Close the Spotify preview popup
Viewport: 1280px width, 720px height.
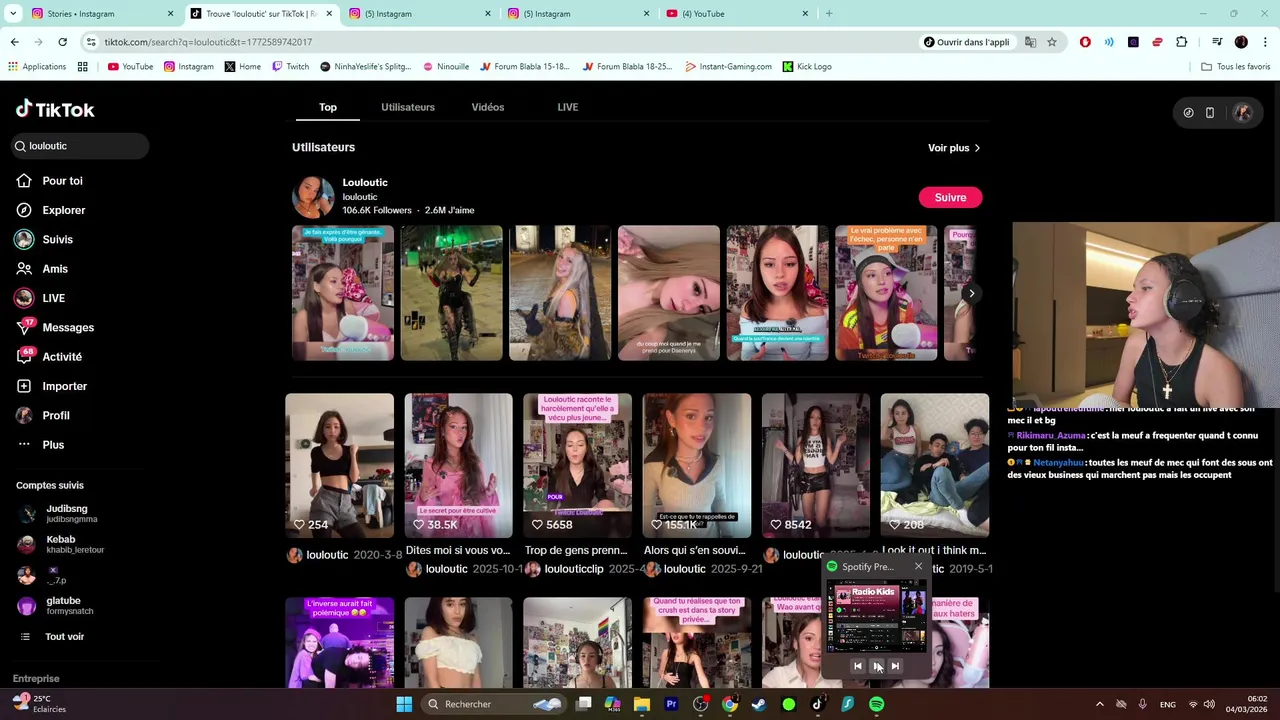tap(918, 567)
